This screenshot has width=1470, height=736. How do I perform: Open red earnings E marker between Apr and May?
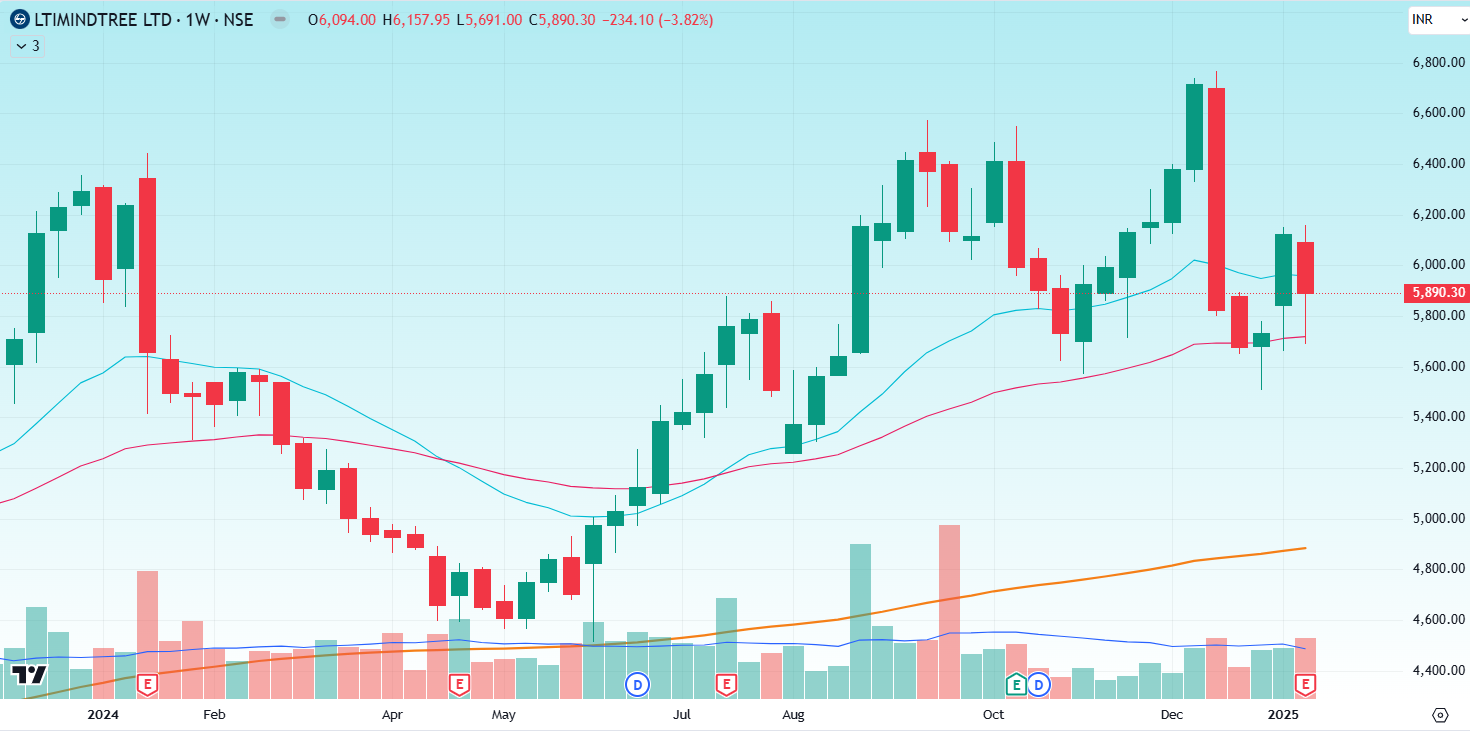pos(459,685)
